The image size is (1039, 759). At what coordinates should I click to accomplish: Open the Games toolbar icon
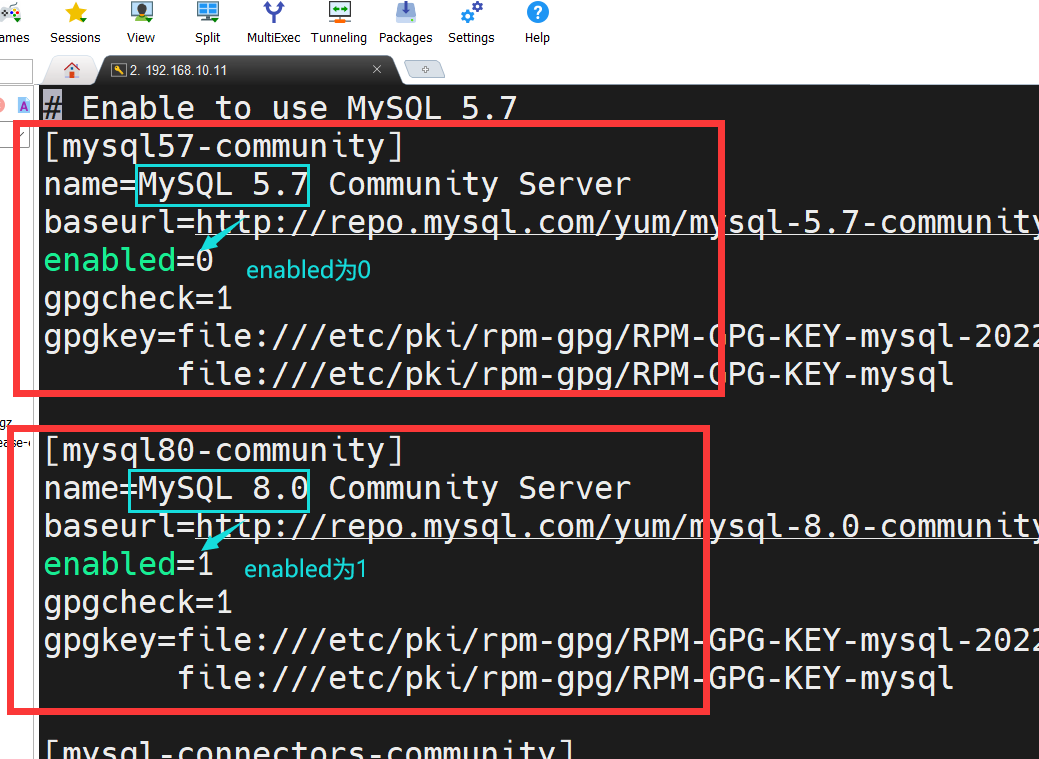(x=13, y=23)
